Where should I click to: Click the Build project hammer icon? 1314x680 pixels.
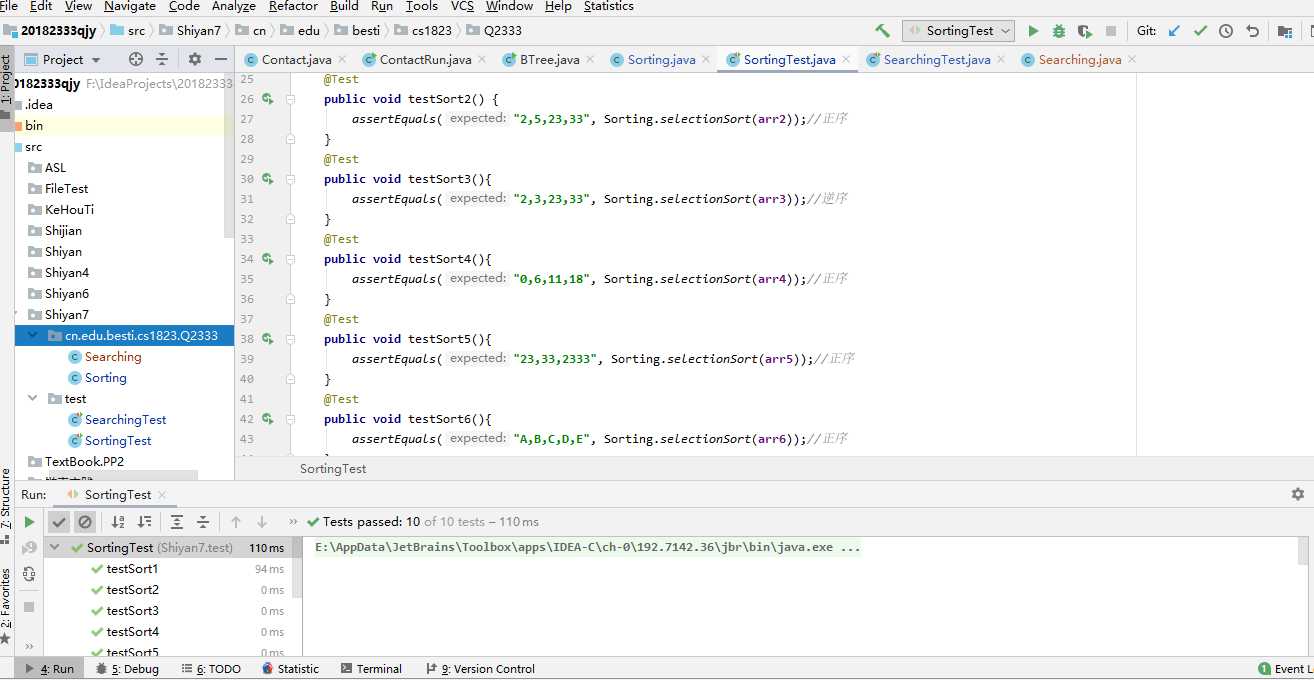(882, 31)
